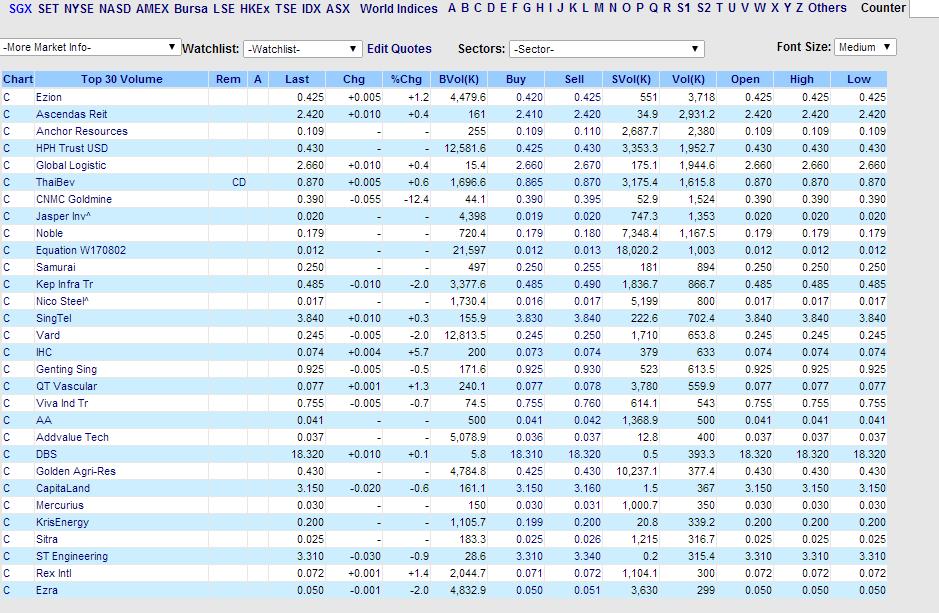Open the Ezion stock quote

click(49, 97)
